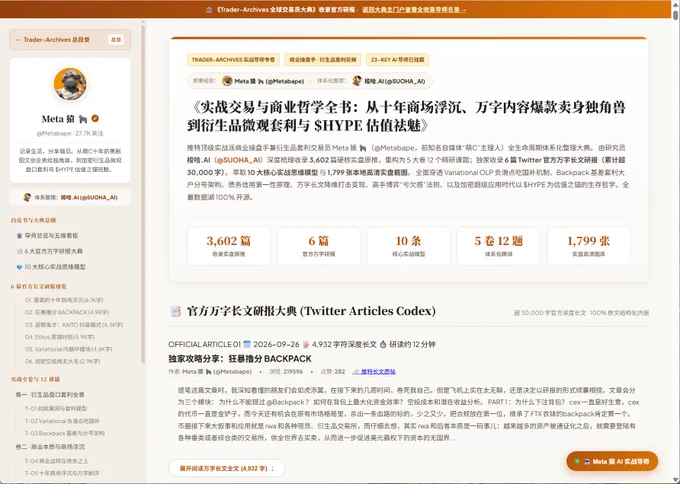Open sidebar topic T-01 机制漏洞与套利模型

(x=56, y=409)
